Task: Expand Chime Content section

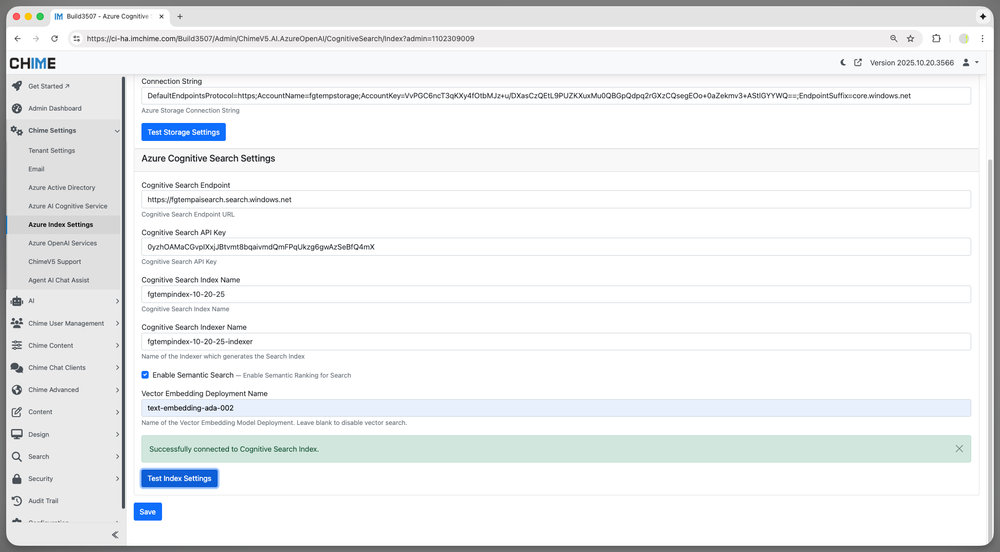Action: pyautogui.click(x=117, y=345)
